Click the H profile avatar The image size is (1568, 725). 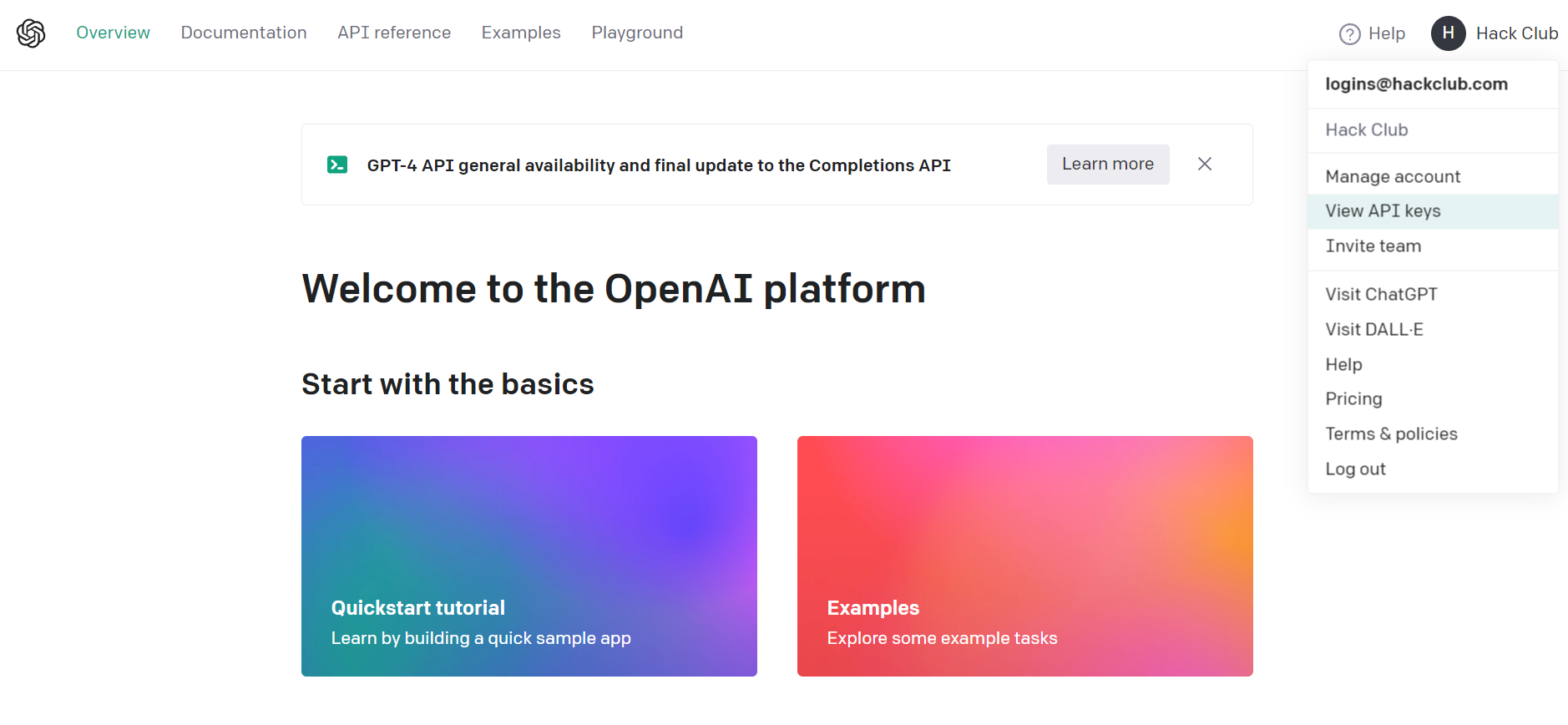1448,33
